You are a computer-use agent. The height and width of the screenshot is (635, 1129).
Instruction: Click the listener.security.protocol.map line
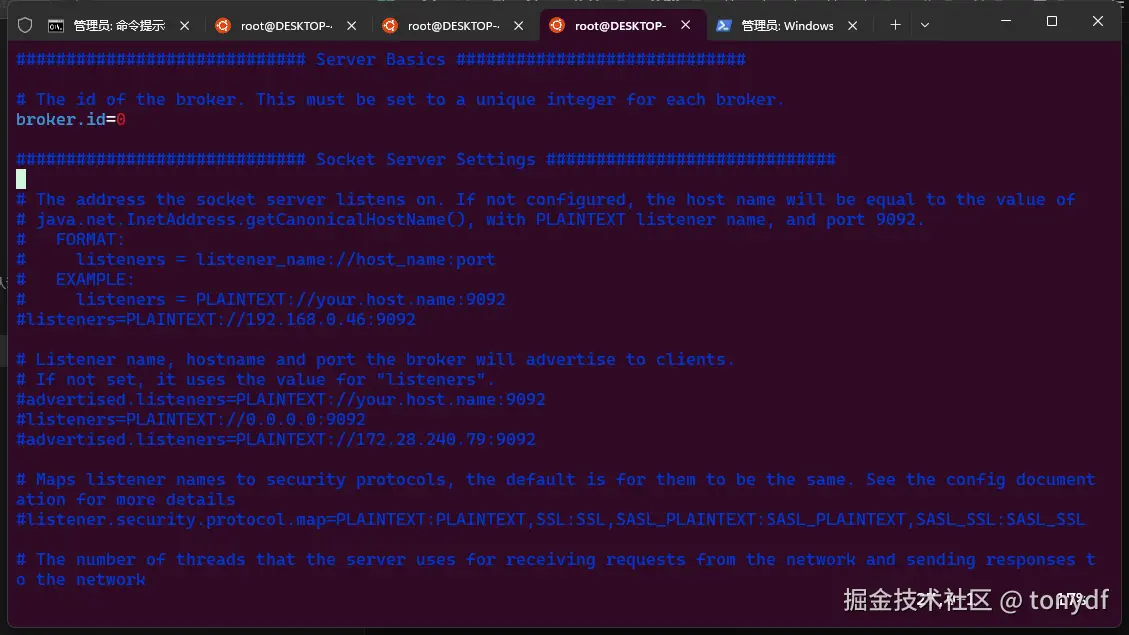(550, 520)
